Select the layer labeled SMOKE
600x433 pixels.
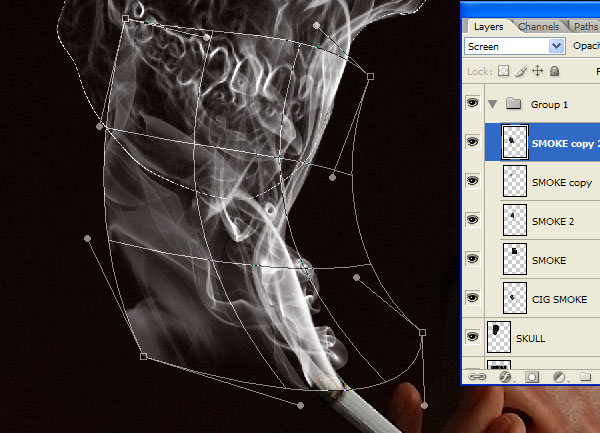tap(549, 260)
